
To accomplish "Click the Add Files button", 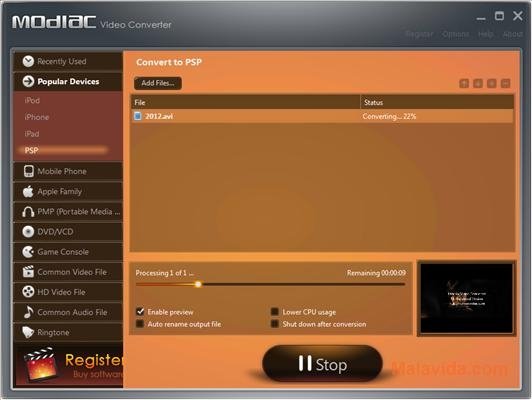I will click(158, 83).
